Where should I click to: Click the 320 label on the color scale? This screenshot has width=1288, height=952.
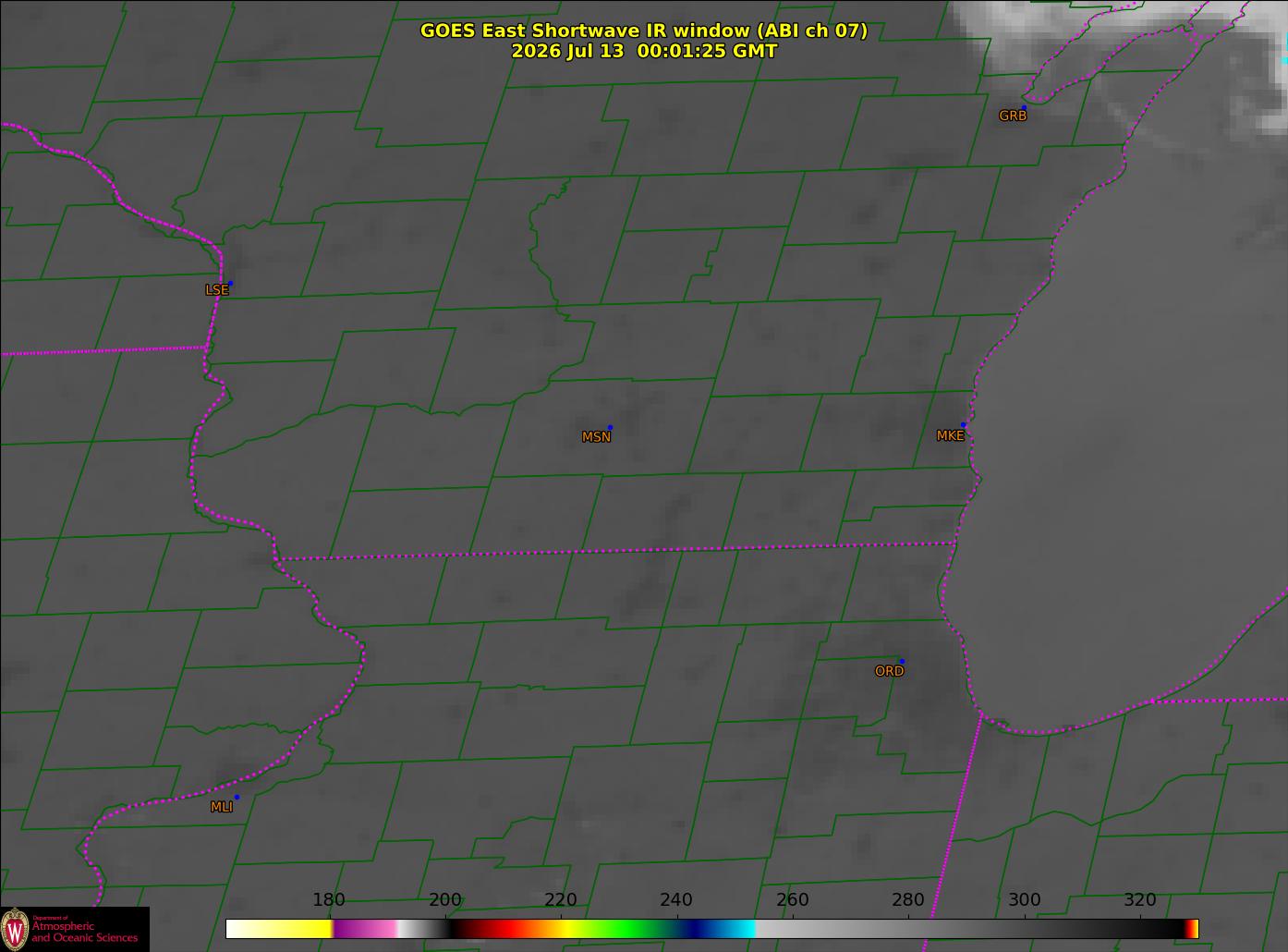(1140, 900)
